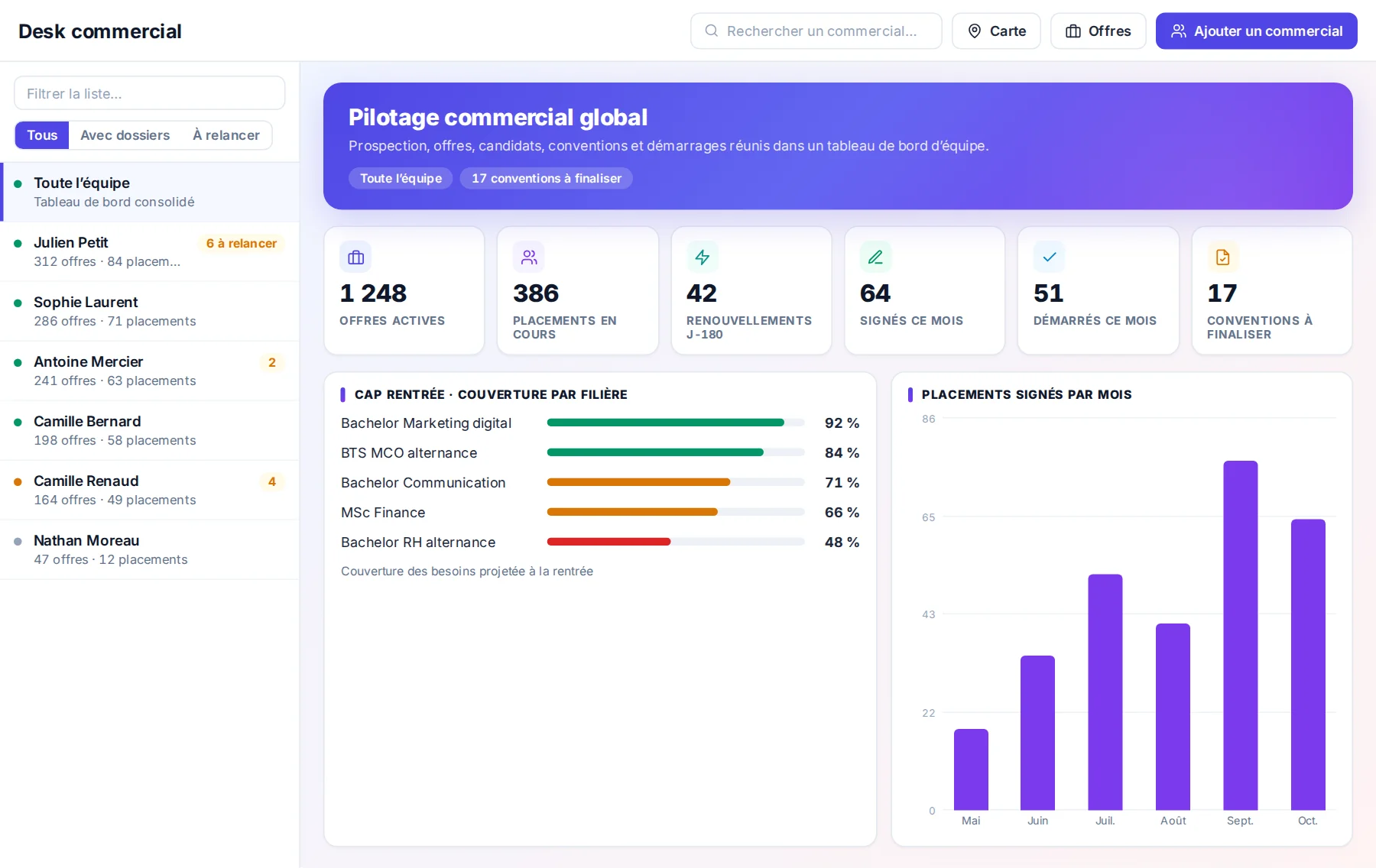This screenshot has height=868, width=1376.
Task: Select the Tous filter tab
Action: (42, 135)
